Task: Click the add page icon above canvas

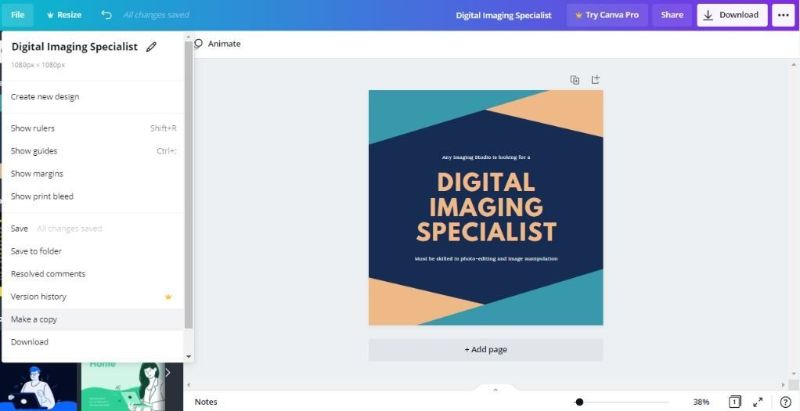Action: pos(595,80)
